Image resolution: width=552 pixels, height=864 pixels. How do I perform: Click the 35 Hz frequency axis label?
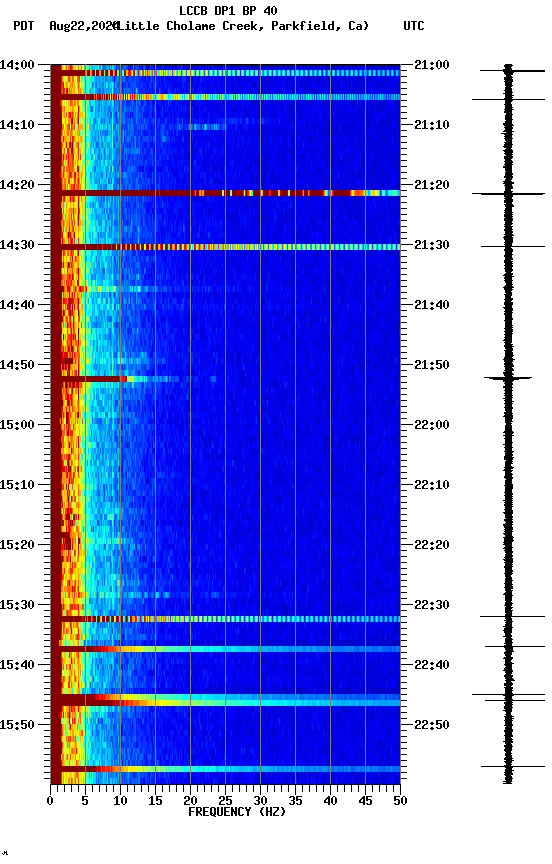[295, 801]
